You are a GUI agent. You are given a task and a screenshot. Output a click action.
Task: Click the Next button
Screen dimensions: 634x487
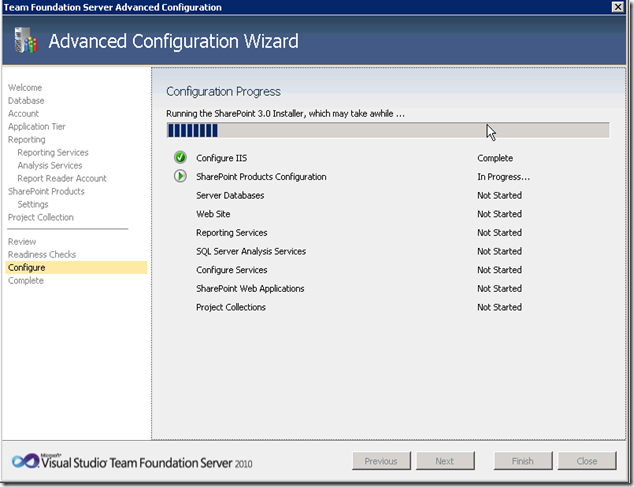(x=445, y=461)
